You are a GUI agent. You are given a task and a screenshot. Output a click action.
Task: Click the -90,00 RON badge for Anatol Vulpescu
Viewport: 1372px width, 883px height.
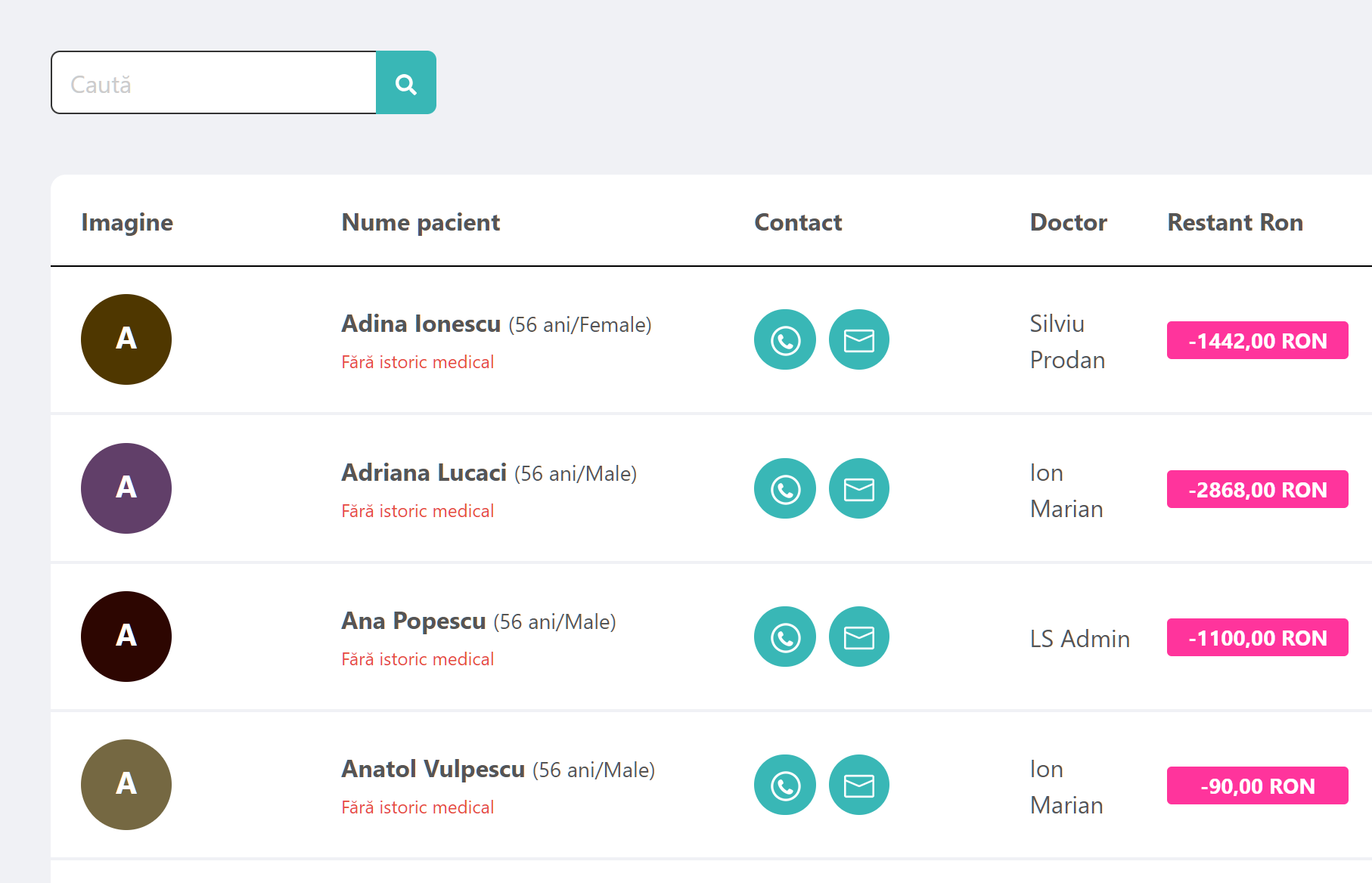(x=1257, y=785)
